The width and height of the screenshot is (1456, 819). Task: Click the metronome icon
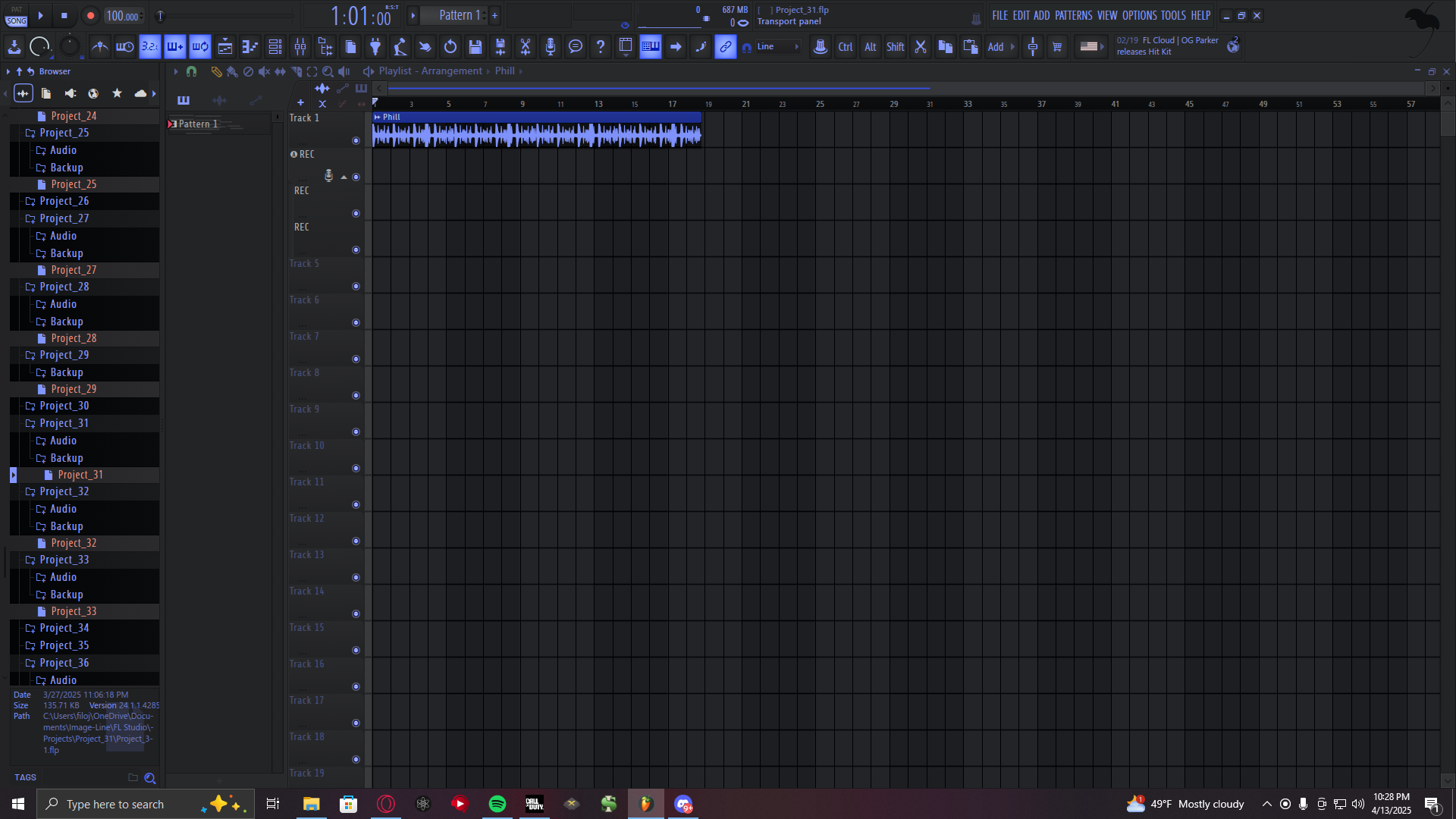tap(99, 47)
